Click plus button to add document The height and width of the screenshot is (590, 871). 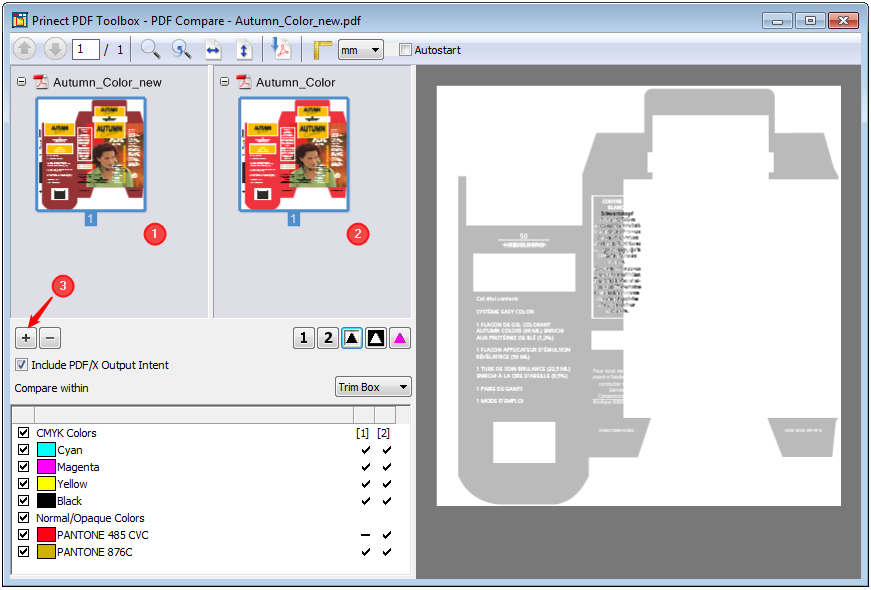click(26, 338)
